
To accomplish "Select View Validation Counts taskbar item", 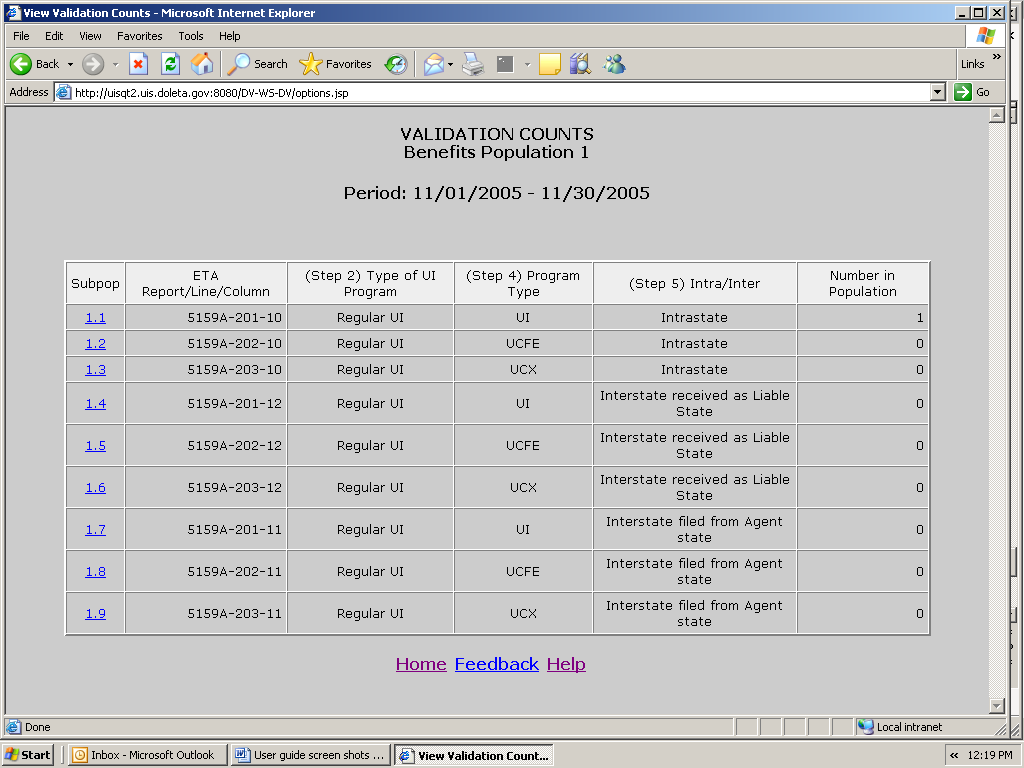I will point(474,755).
